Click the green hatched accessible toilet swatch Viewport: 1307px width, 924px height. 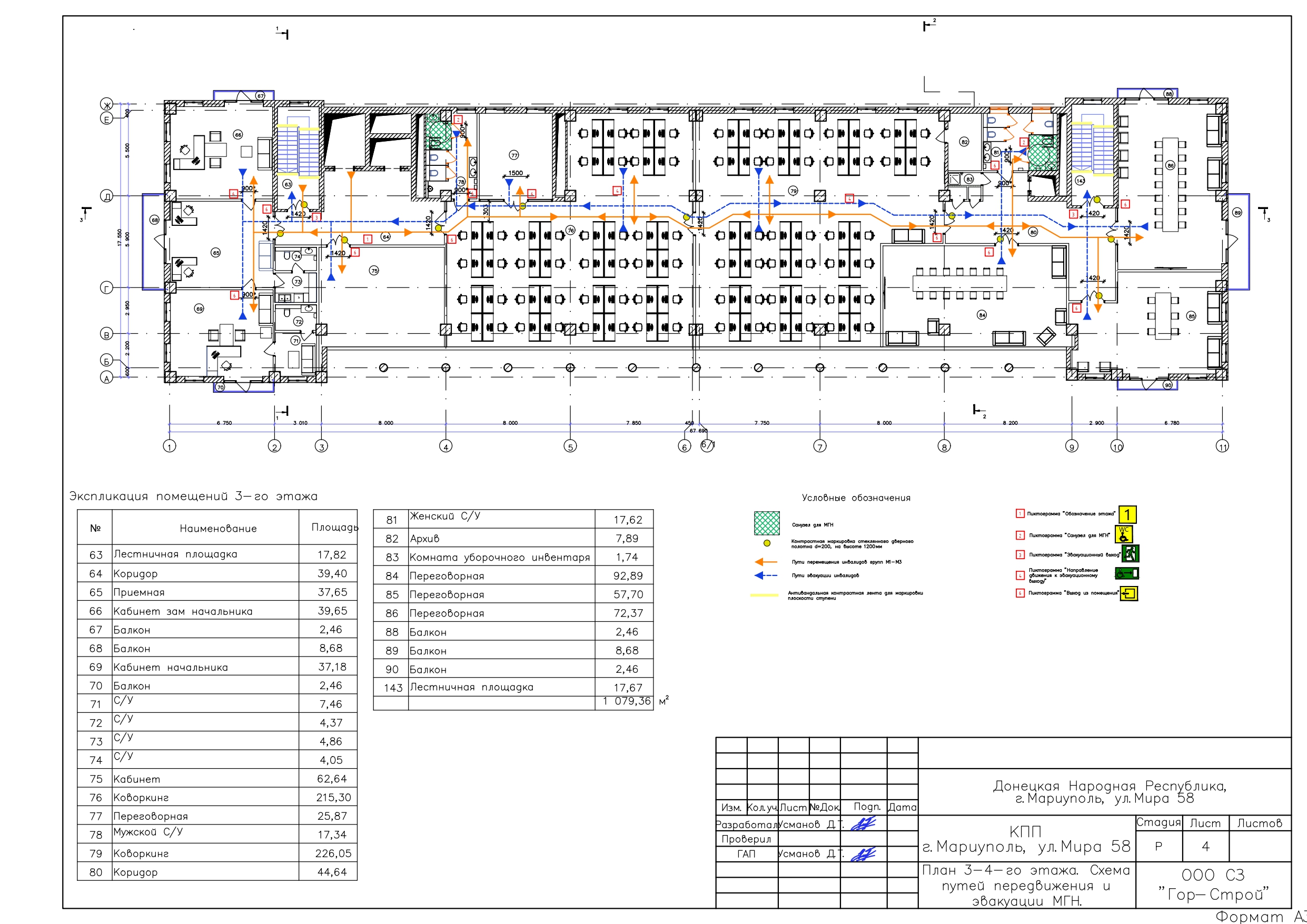[767, 523]
